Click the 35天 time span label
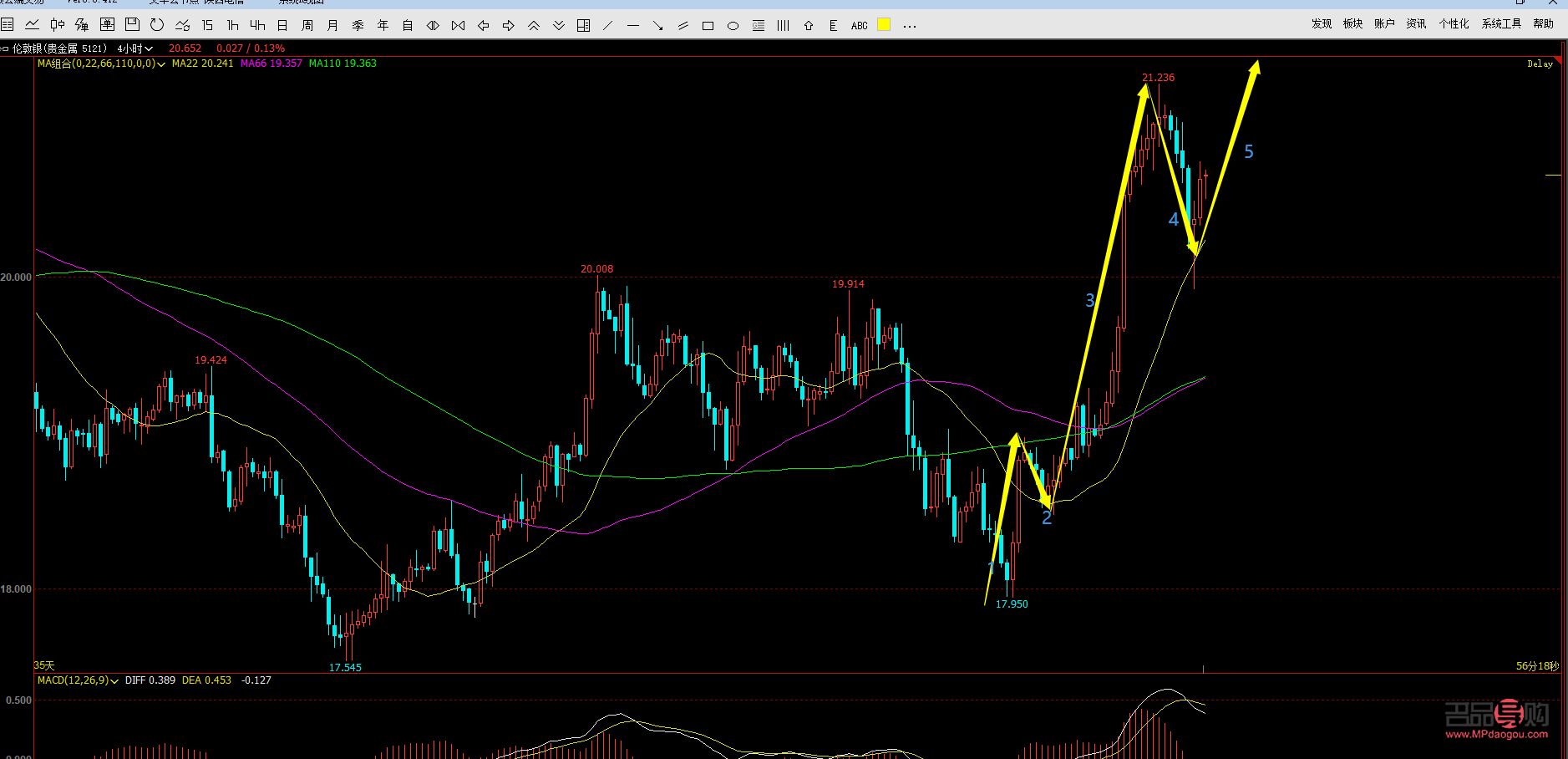Image resolution: width=1568 pixels, height=759 pixels. coord(44,665)
